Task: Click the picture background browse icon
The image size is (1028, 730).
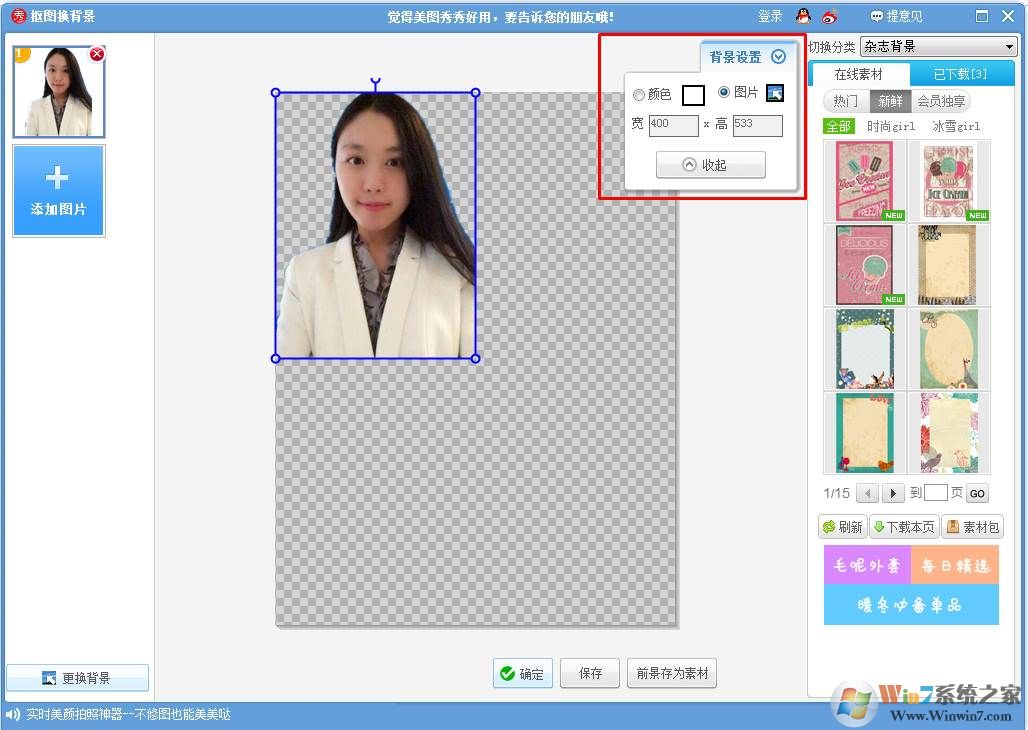Action: [x=775, y=93]
